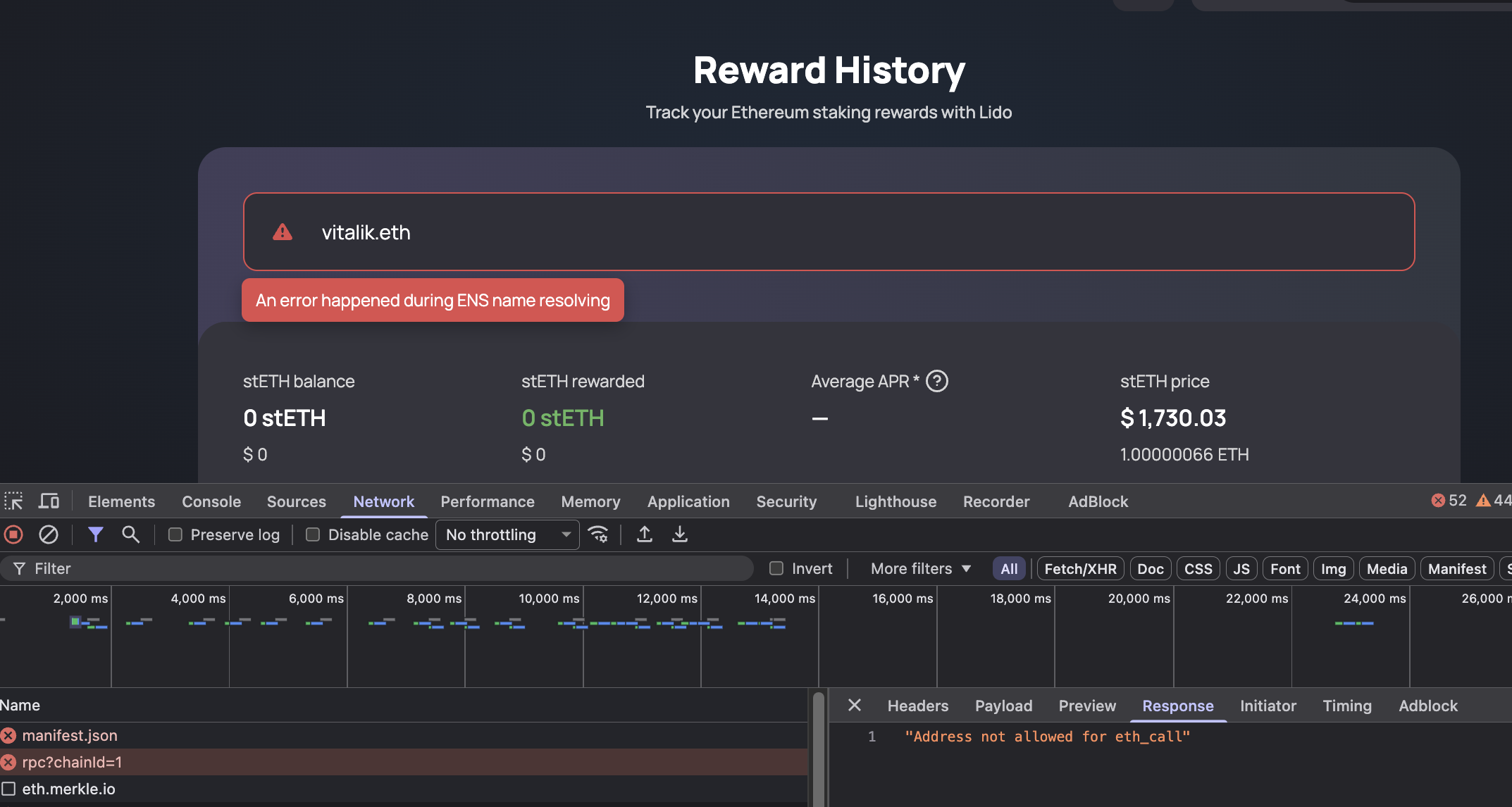Click the inspect element picker icon
The height and width of the screenshot is (807, 1512).
point(13,501)
